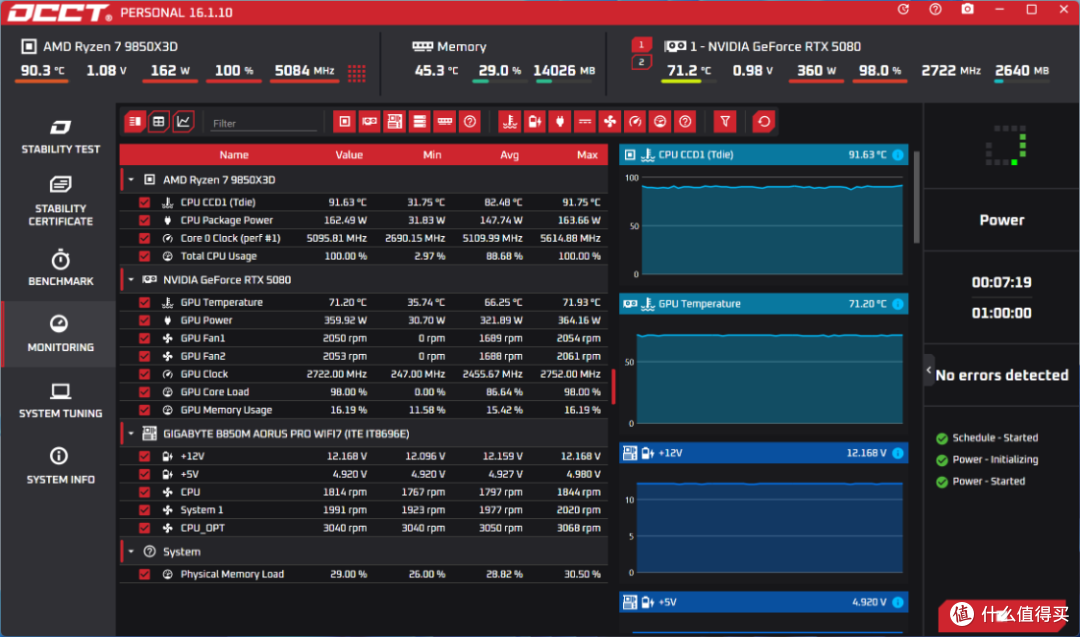Toggle the clock frequency readings filter

(x=635, y=122)
